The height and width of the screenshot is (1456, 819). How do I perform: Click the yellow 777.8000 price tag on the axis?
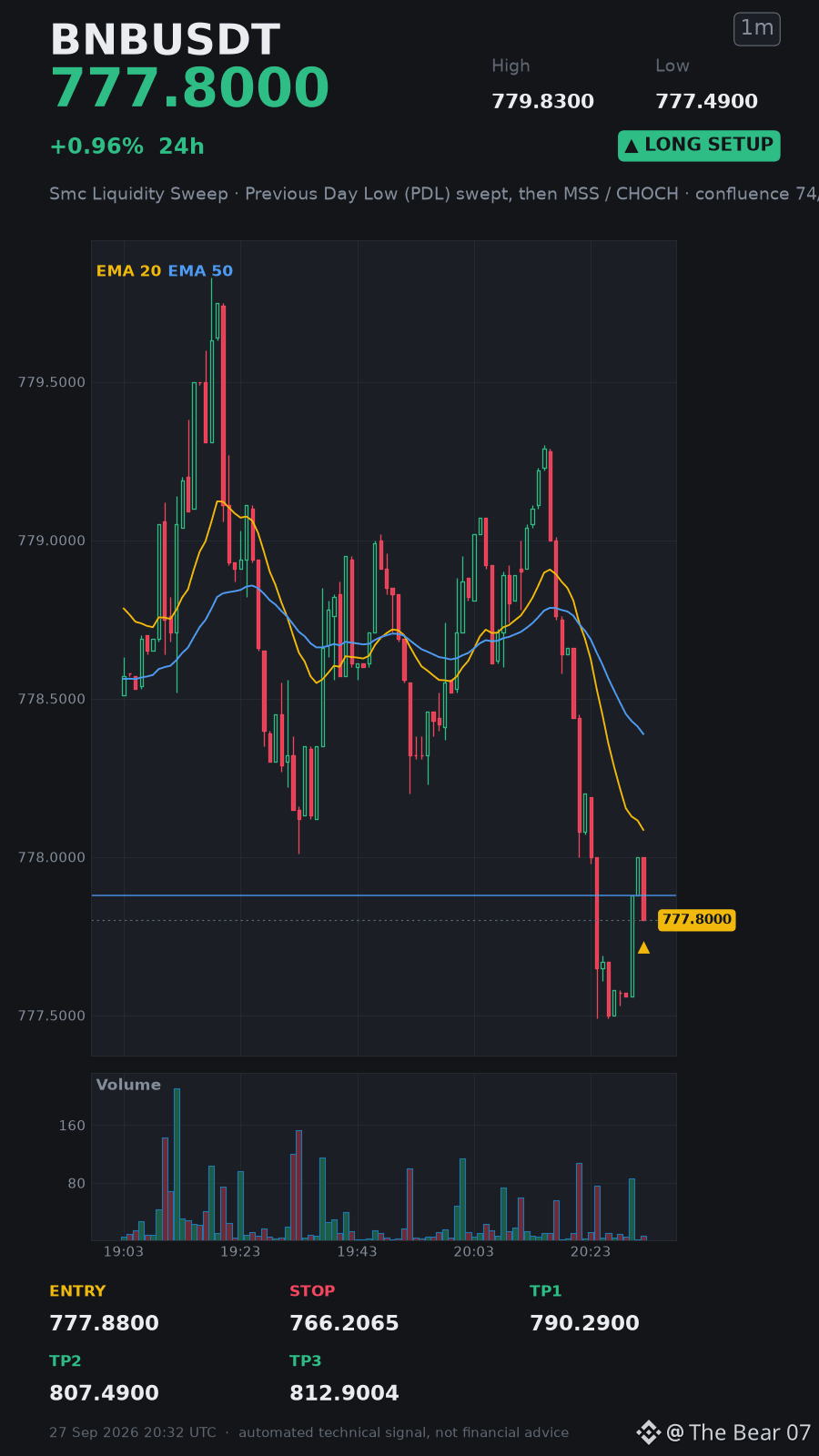coord(696,919)
